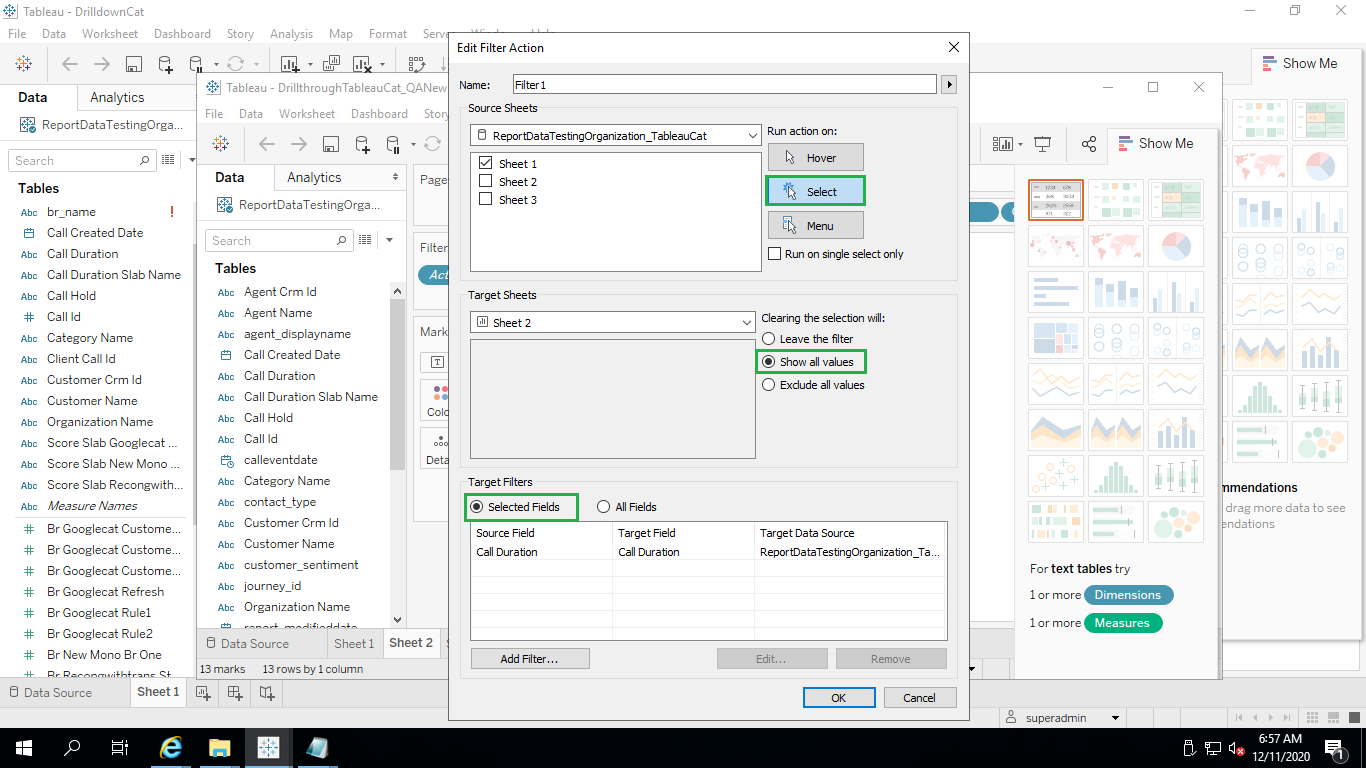This screenshot has height=768, width=1366.
Task: Open the Windows Start menu
Action: [x=24, y=747]
